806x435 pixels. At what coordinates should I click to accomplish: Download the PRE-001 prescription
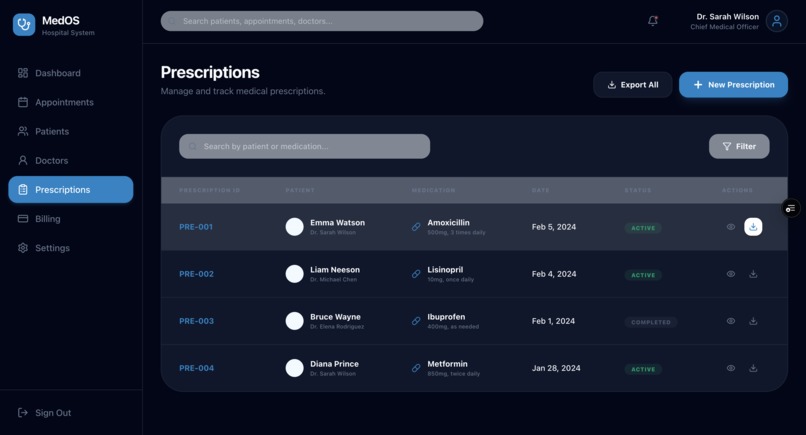753,227
